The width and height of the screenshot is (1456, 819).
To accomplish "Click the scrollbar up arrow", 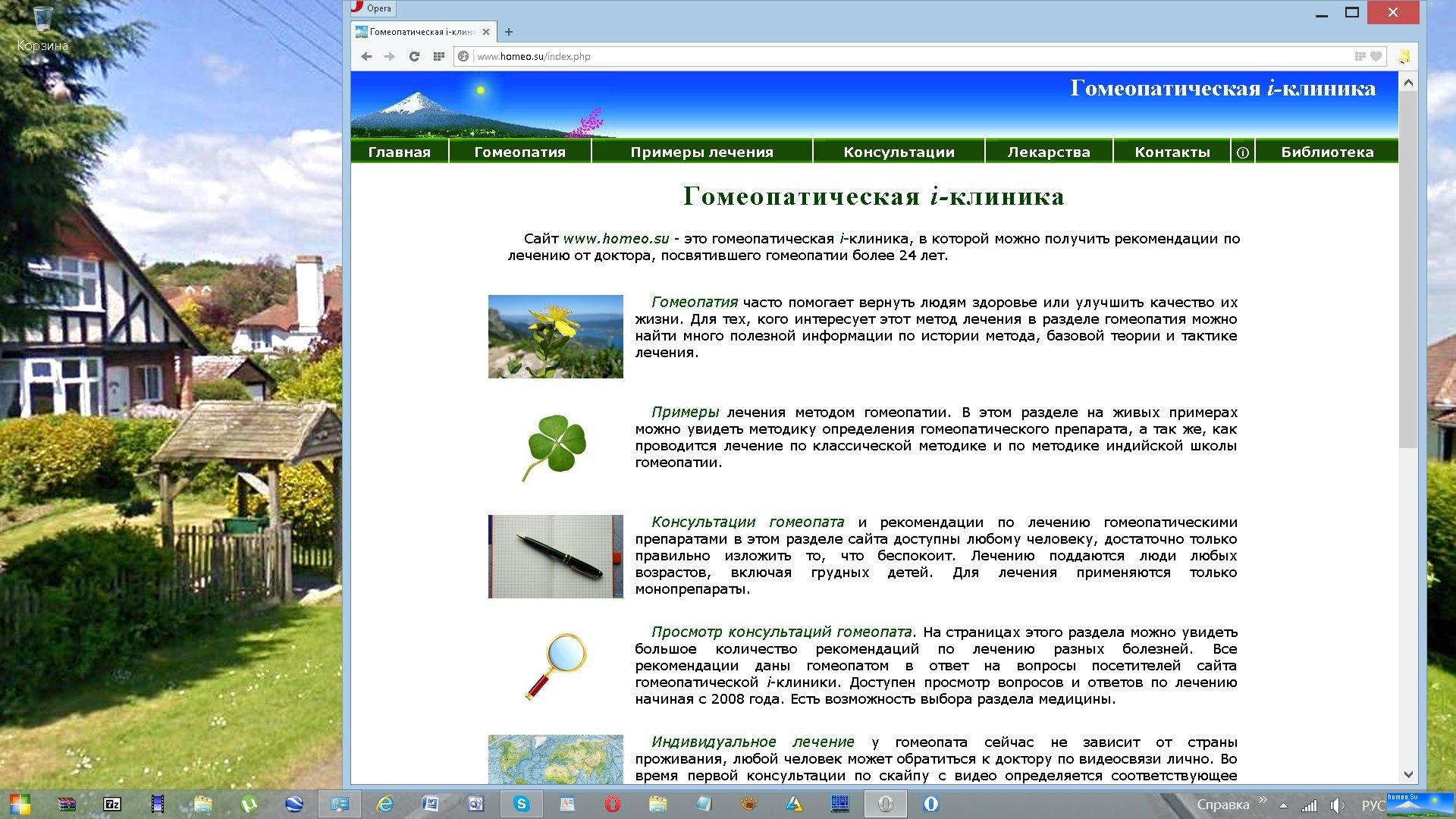I will (1408, 82).
